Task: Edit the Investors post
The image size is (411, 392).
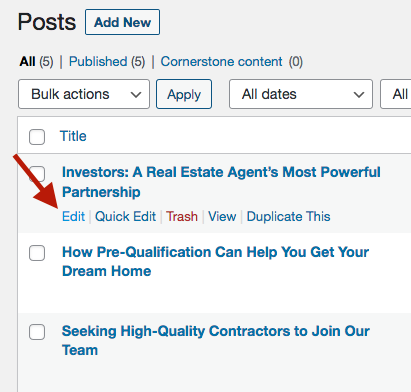Action: [73, 217]
